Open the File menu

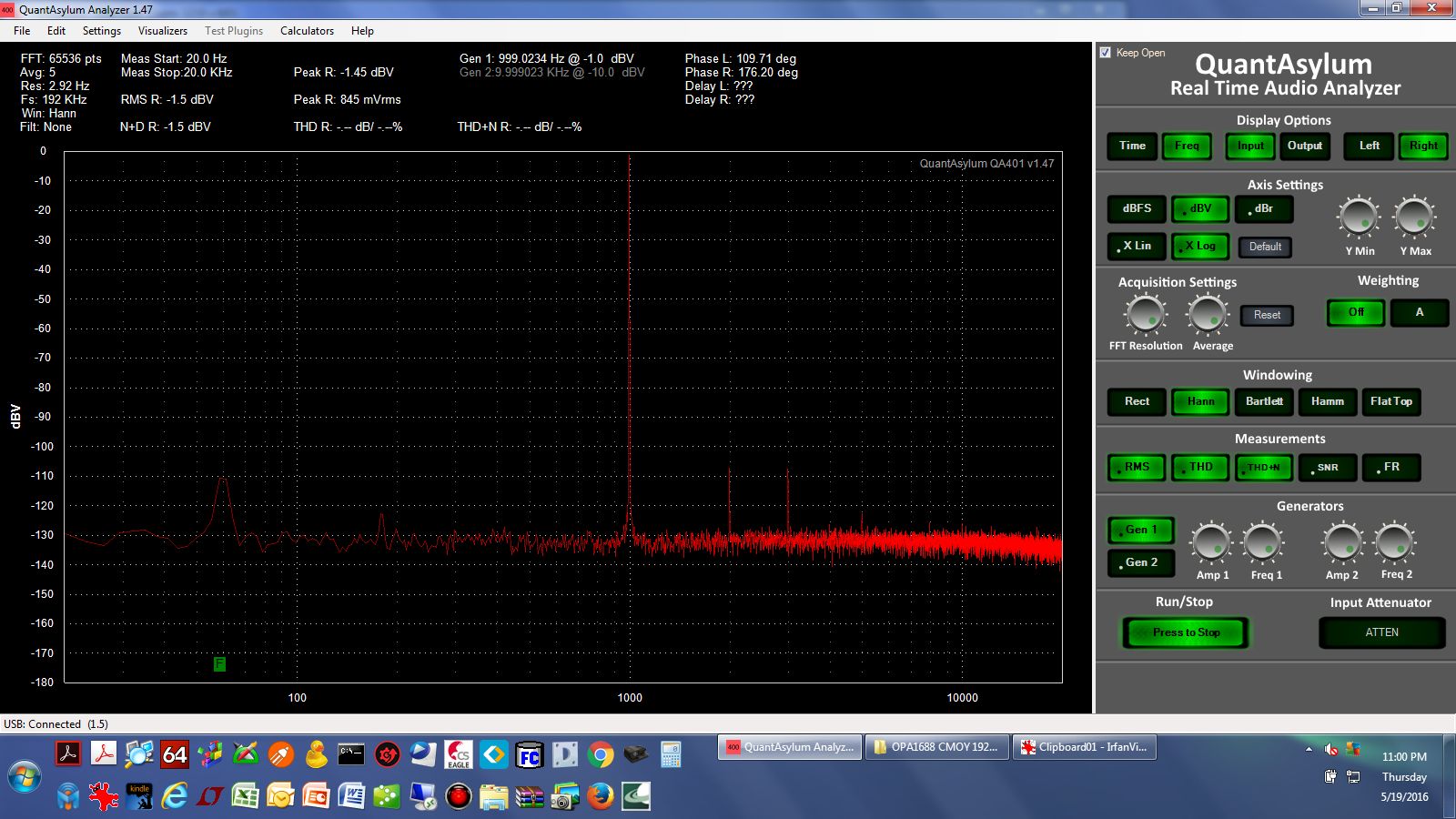[x=22, y=31]
